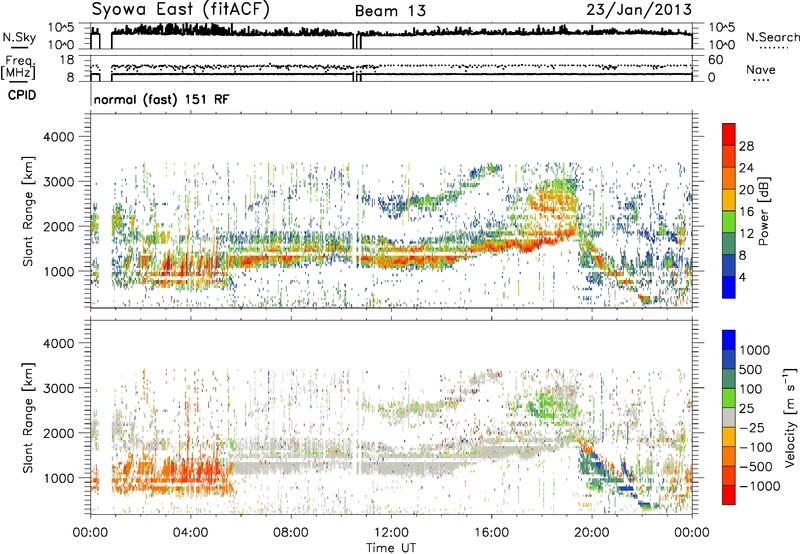
Task: Click the "Velocity [m s-1]" colorbar title
Action: coord(790,417)
